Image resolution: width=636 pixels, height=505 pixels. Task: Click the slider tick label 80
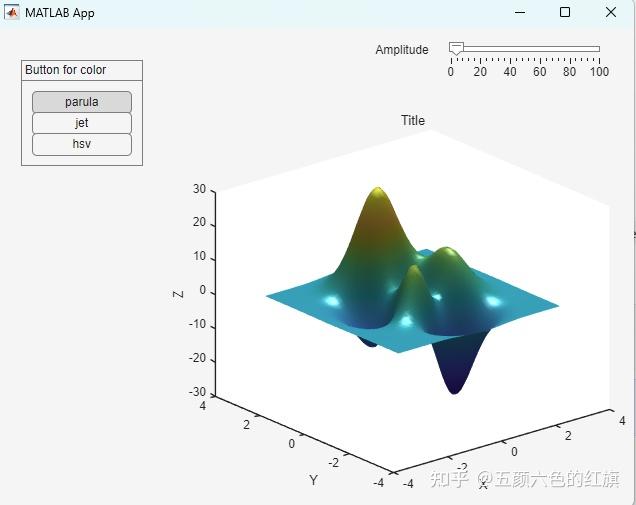click(x=569, y=72)
